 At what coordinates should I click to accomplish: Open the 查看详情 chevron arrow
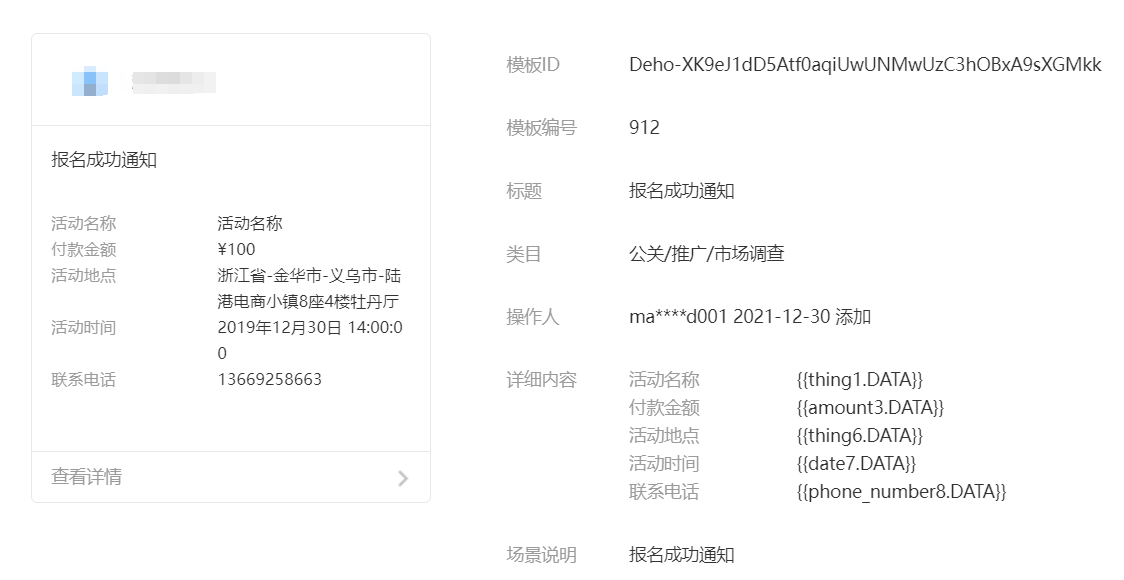403,478
